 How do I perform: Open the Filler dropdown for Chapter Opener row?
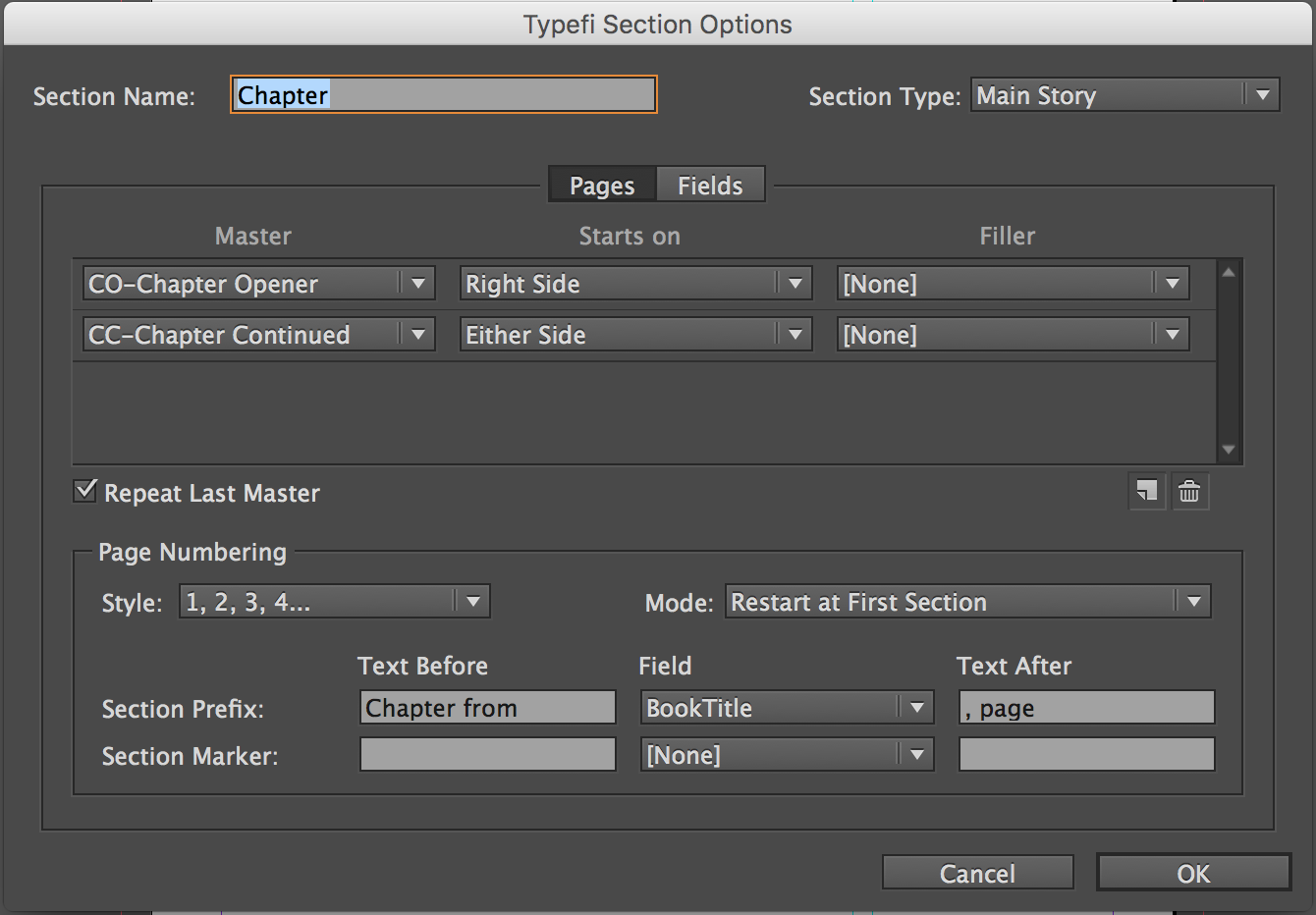click(x=1014, y=284)
